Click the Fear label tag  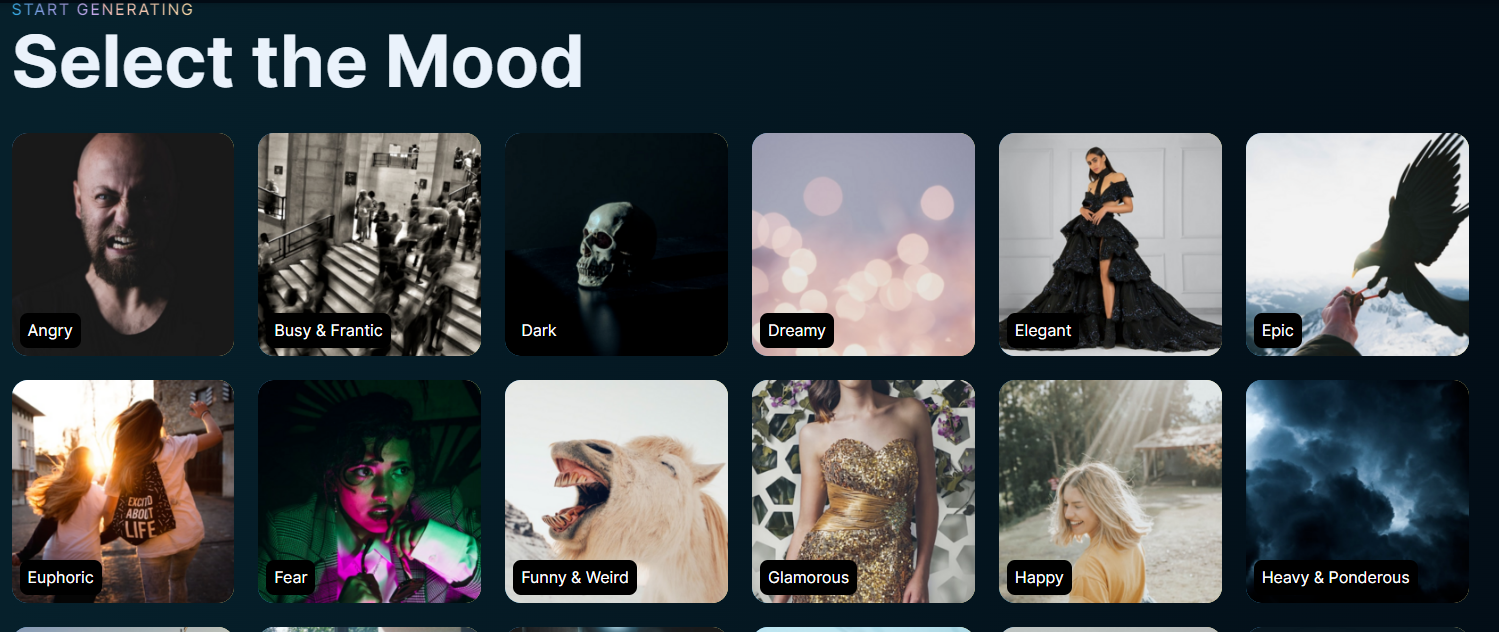click(291, 577)
